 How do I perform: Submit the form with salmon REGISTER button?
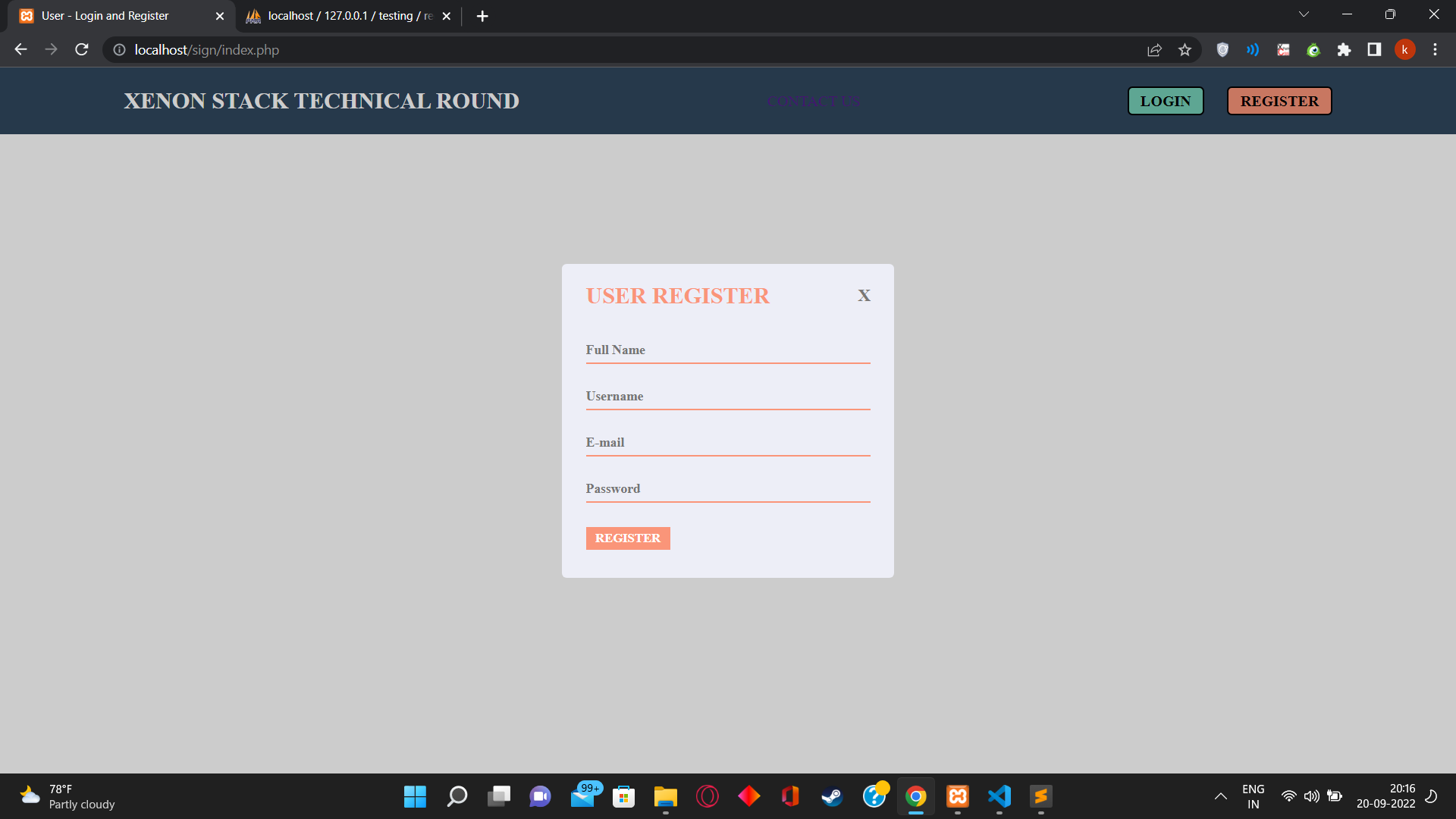627,538
